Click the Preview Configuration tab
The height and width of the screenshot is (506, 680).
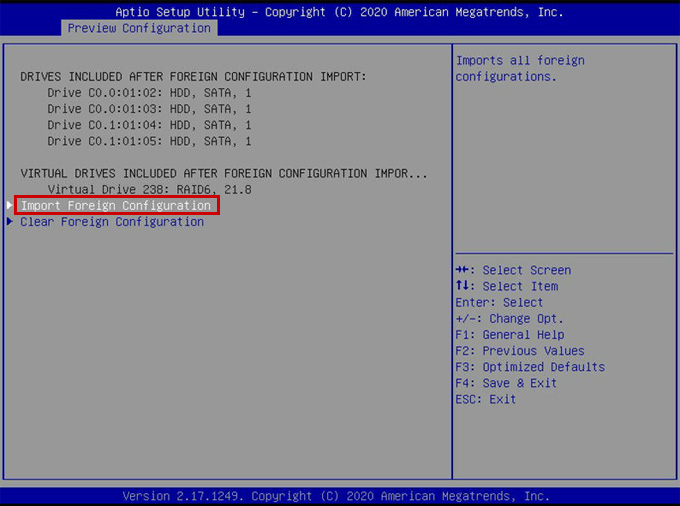139,28
